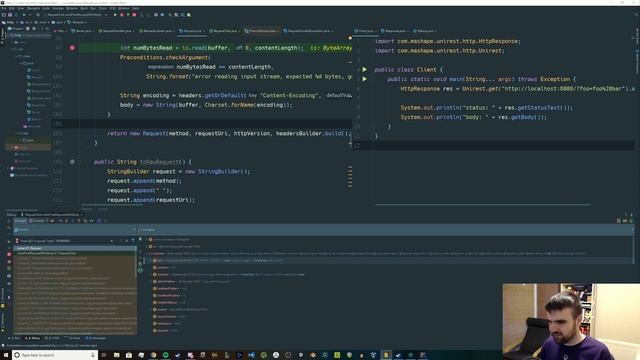Open the Debug tool window tab at the bottom

pos(33,338)
